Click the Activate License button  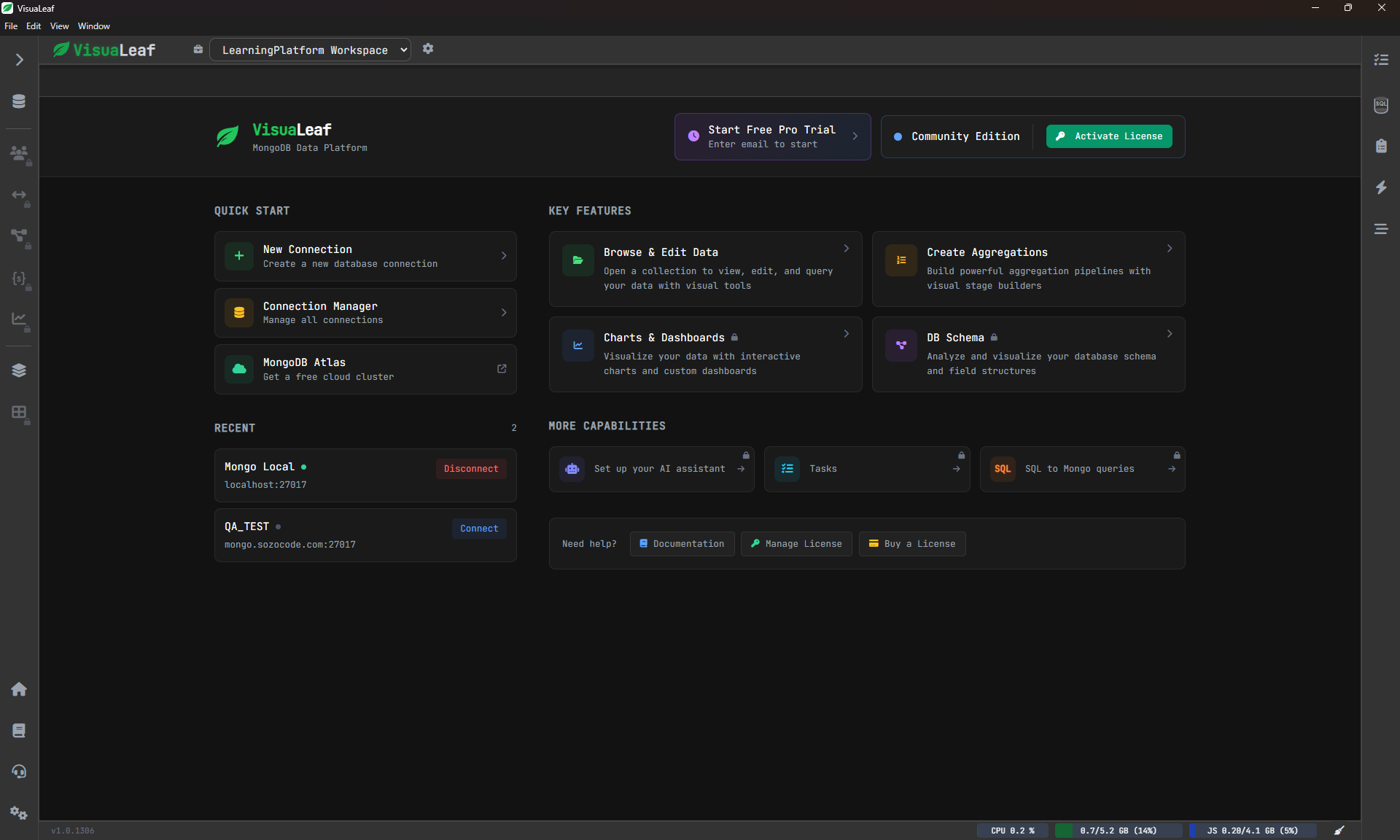pos(1109,136)
